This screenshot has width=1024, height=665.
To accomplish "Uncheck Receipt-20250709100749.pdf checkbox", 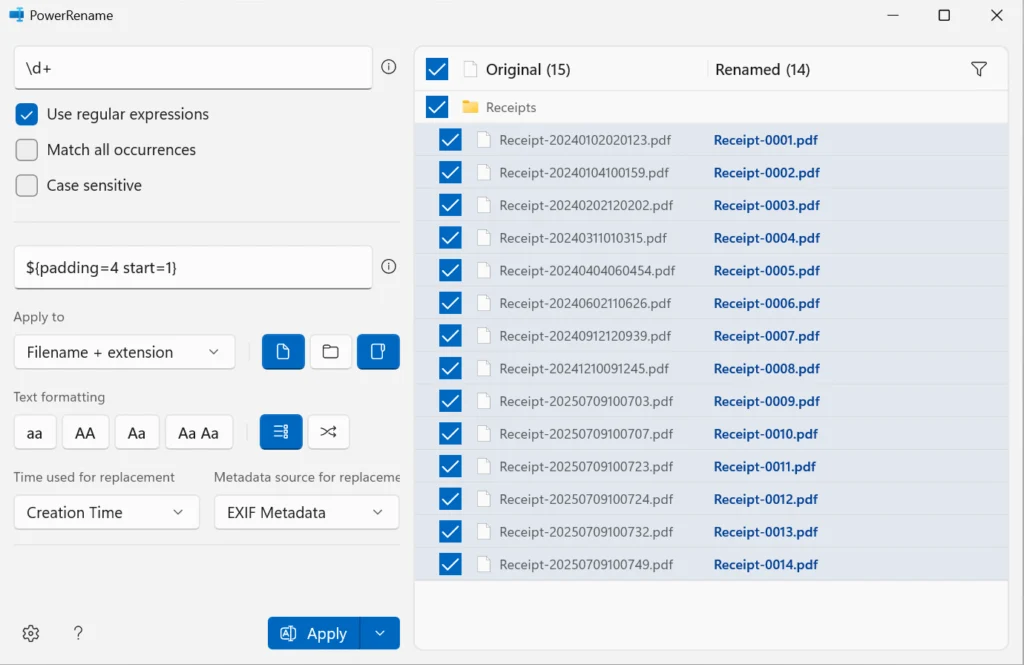I will [450, 564].
